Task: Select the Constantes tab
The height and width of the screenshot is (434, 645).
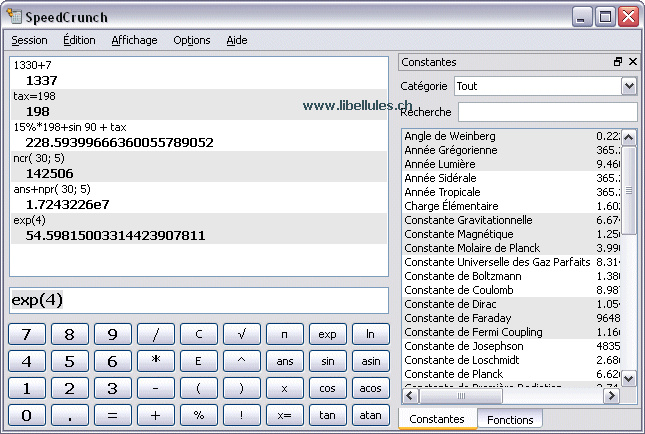Action: pyautogui.click(x=437, y=419)
